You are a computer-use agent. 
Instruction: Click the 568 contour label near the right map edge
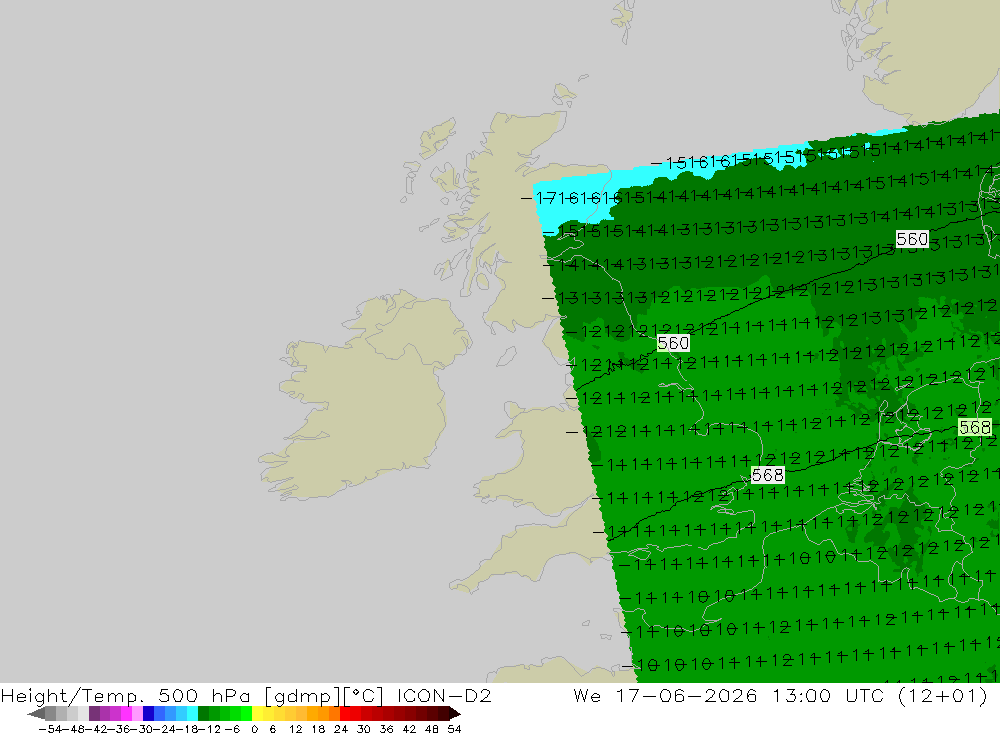tap(975, 427)
